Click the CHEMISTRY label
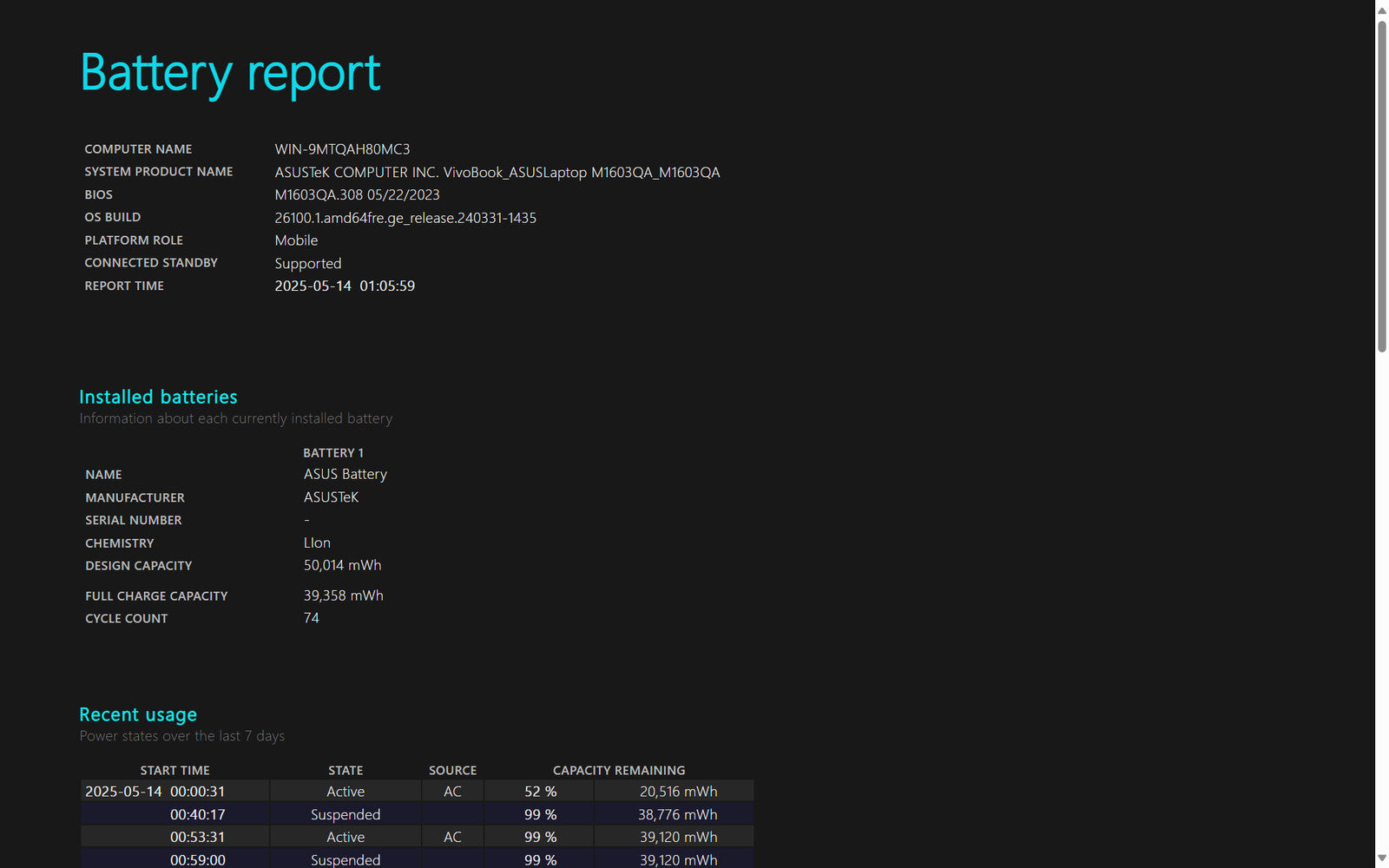Image resolution: width=1389 pixels, height=868 pixels. [120, 543]
